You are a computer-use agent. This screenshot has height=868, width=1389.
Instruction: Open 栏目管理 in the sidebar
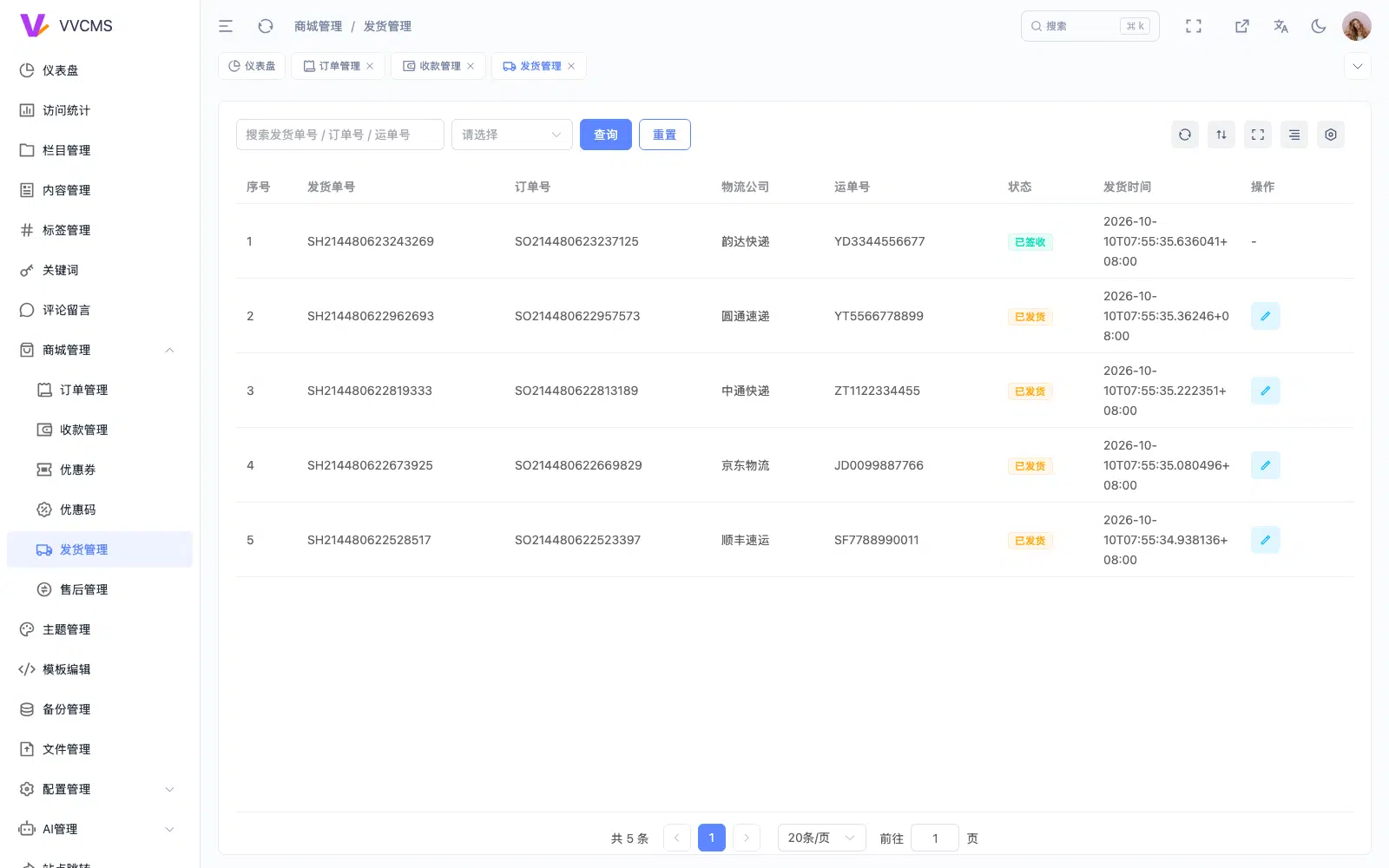[x=100, y=150]
